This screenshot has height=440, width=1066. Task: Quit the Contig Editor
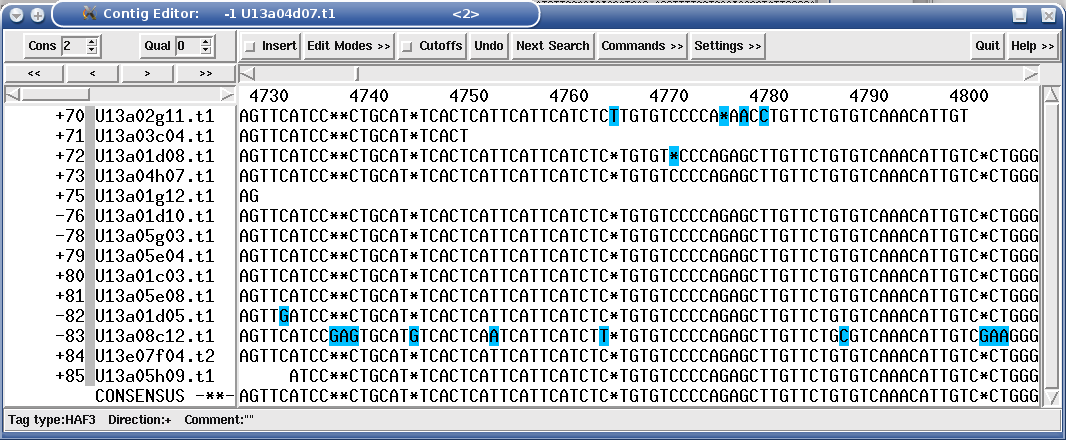pos(987,46)
